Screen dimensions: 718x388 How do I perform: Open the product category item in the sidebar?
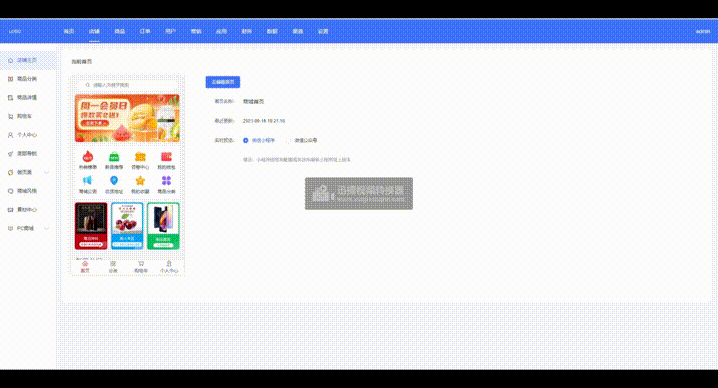(27, 79)
